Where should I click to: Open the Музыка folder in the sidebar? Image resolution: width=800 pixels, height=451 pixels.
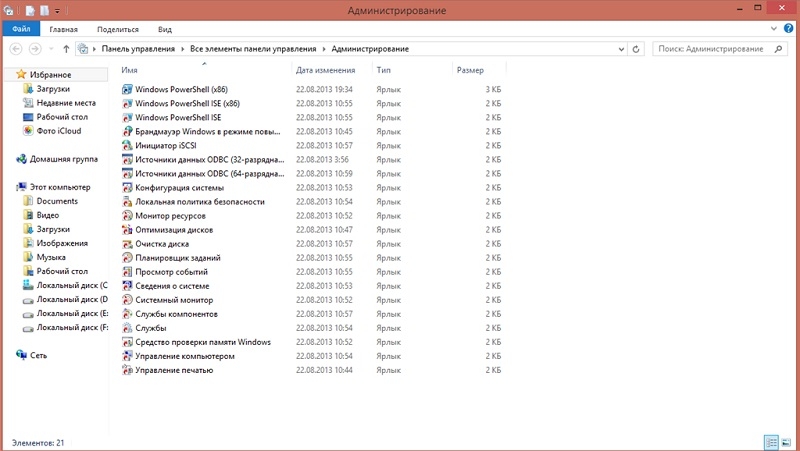[x=51, y=257]
